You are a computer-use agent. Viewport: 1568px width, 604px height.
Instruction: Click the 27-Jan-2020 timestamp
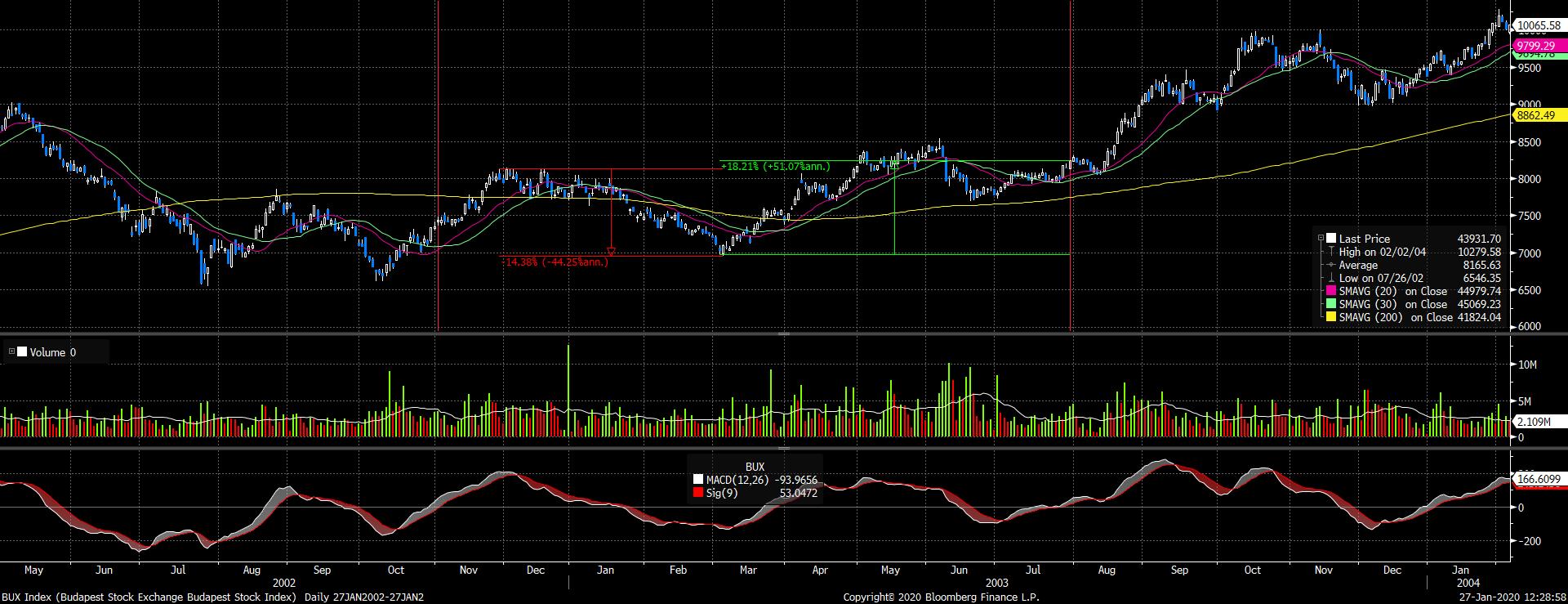[x=1514, y=597]
